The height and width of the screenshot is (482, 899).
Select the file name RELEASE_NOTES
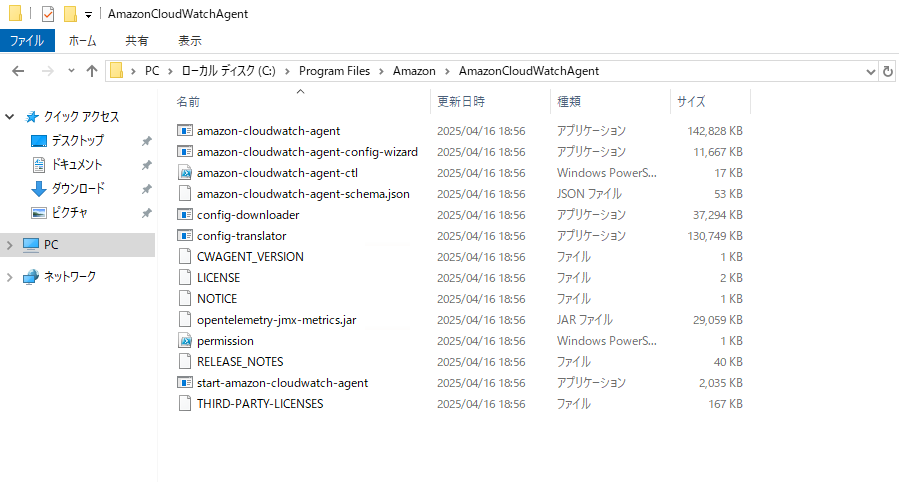(x=240, y=362)
